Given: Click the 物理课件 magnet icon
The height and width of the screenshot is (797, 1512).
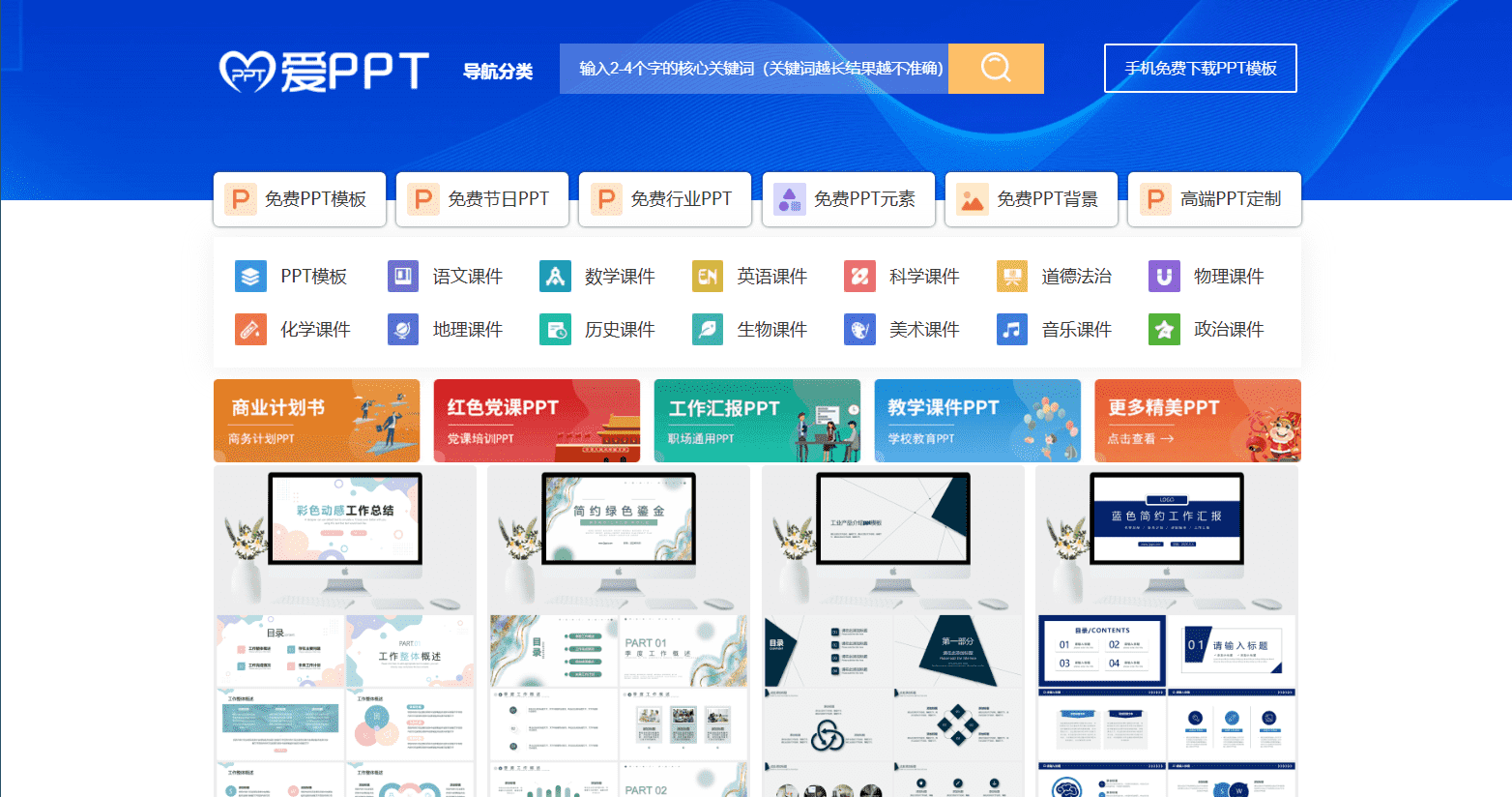Looking at the screenshot, I should click(x=1164, y=277).
